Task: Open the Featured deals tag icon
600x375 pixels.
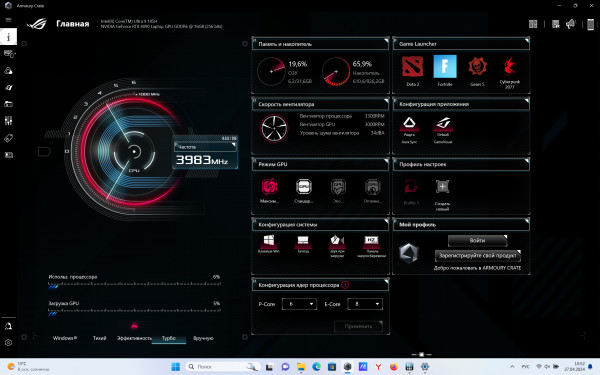Action: [x=8, y=138]
